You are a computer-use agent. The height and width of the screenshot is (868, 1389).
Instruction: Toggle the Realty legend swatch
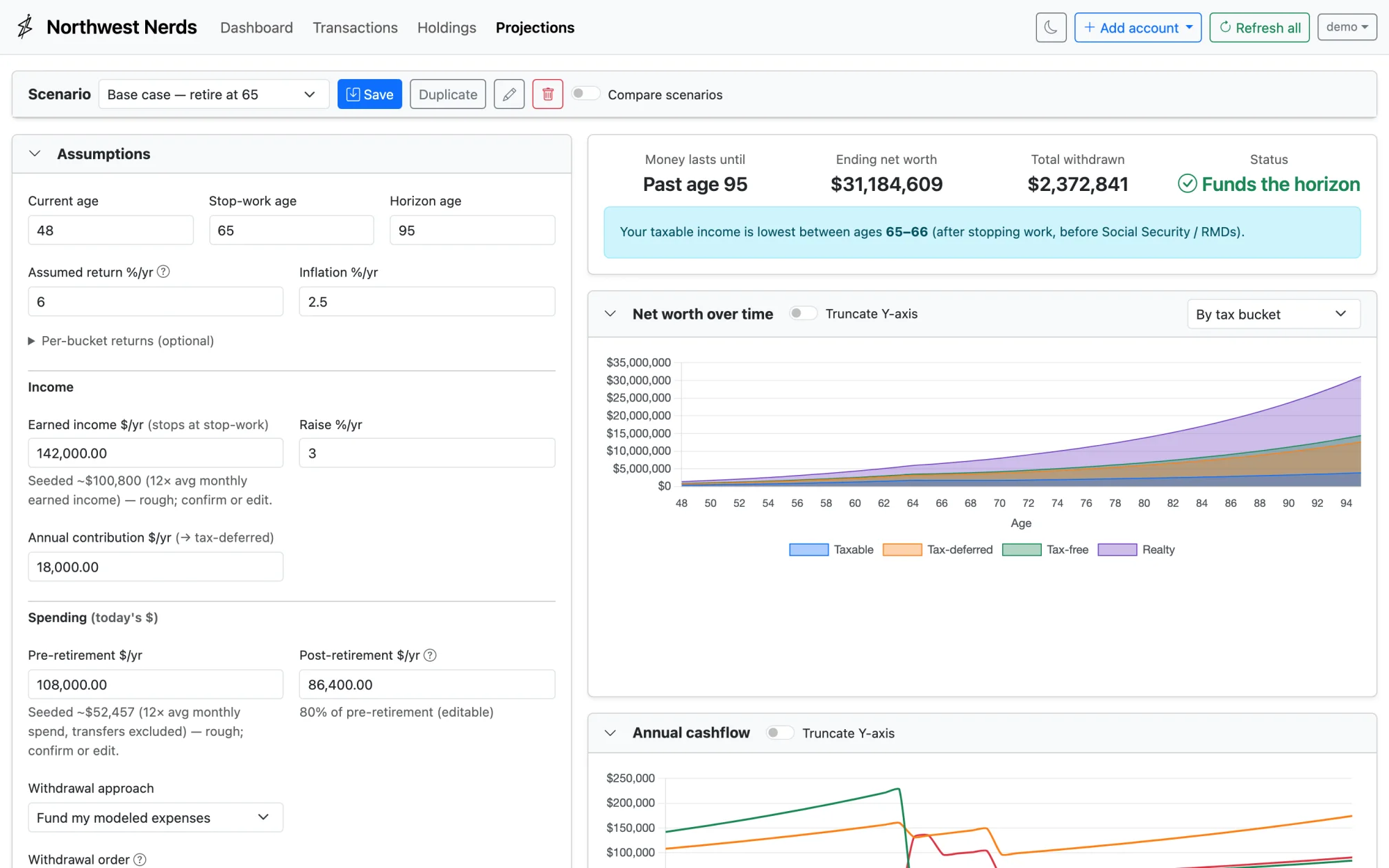click(x=1117, y=550)
